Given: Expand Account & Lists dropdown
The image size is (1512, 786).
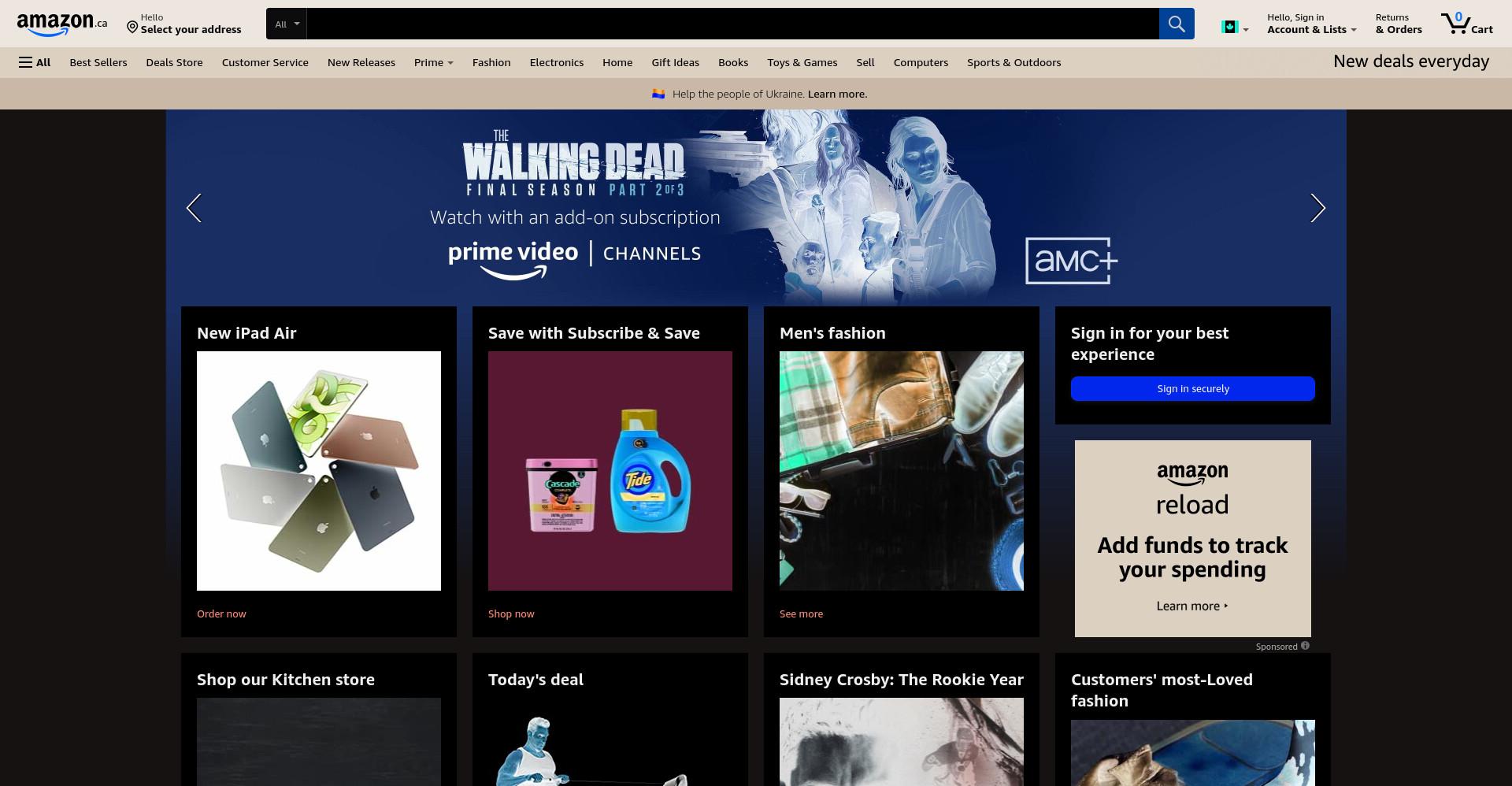Looking at the screenshot, I should pyautogui.click(x=1311, y=24).
